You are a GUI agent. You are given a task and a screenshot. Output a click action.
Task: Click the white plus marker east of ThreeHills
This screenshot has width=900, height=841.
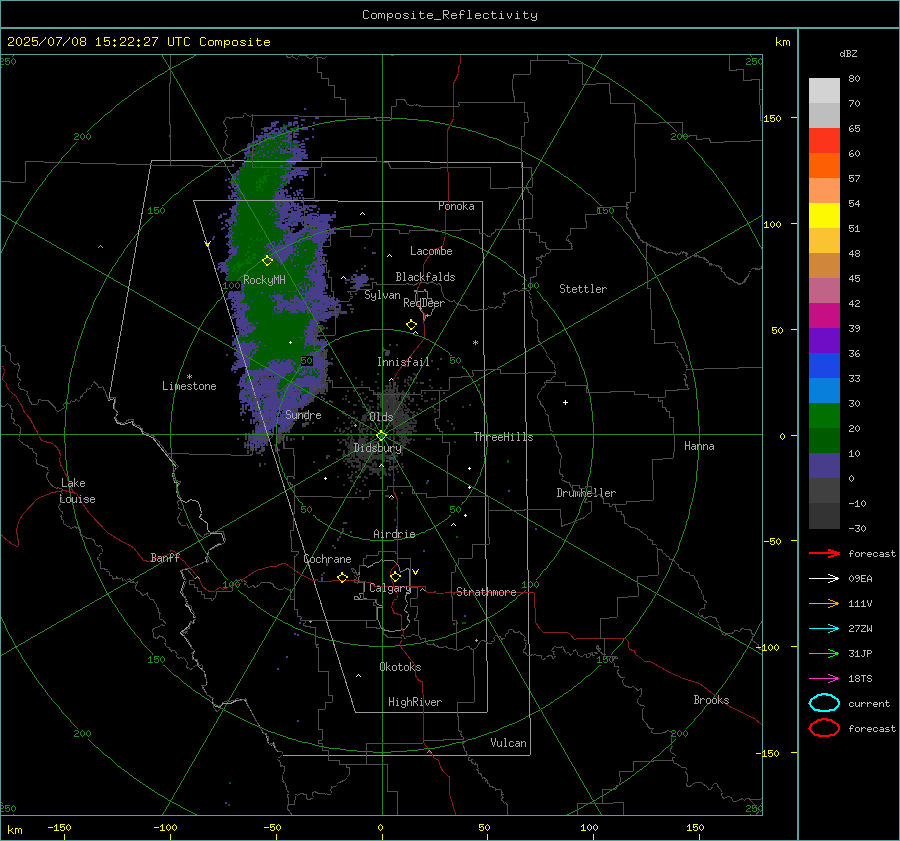pyautogui.click(x=565, y=402)
